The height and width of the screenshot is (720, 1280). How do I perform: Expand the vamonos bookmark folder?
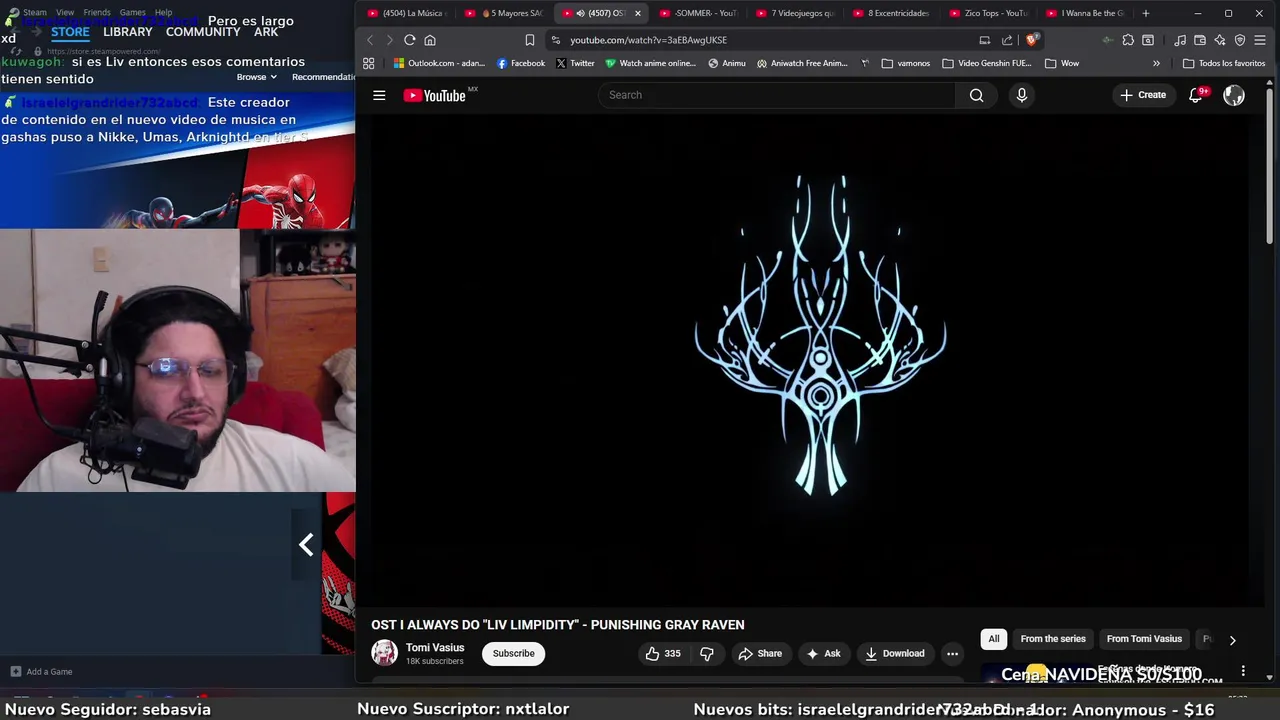coord(905,63)
